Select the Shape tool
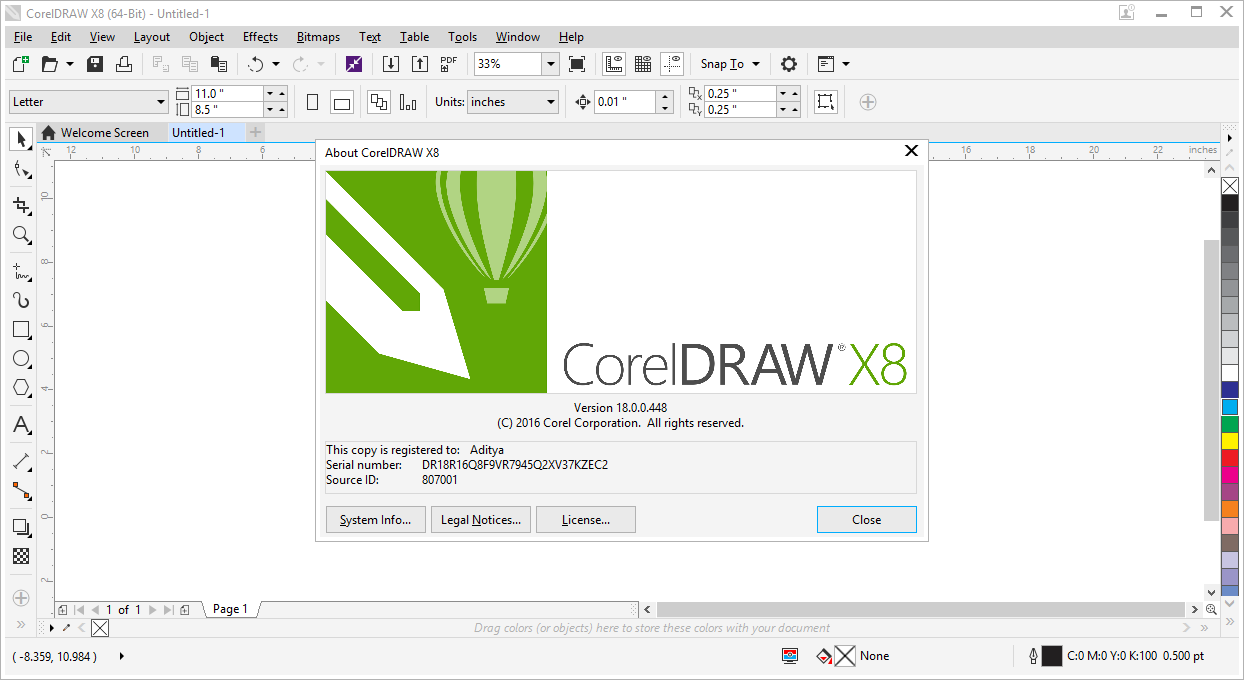The height and width of the screenshot is (680, 1244). (21, 169)
